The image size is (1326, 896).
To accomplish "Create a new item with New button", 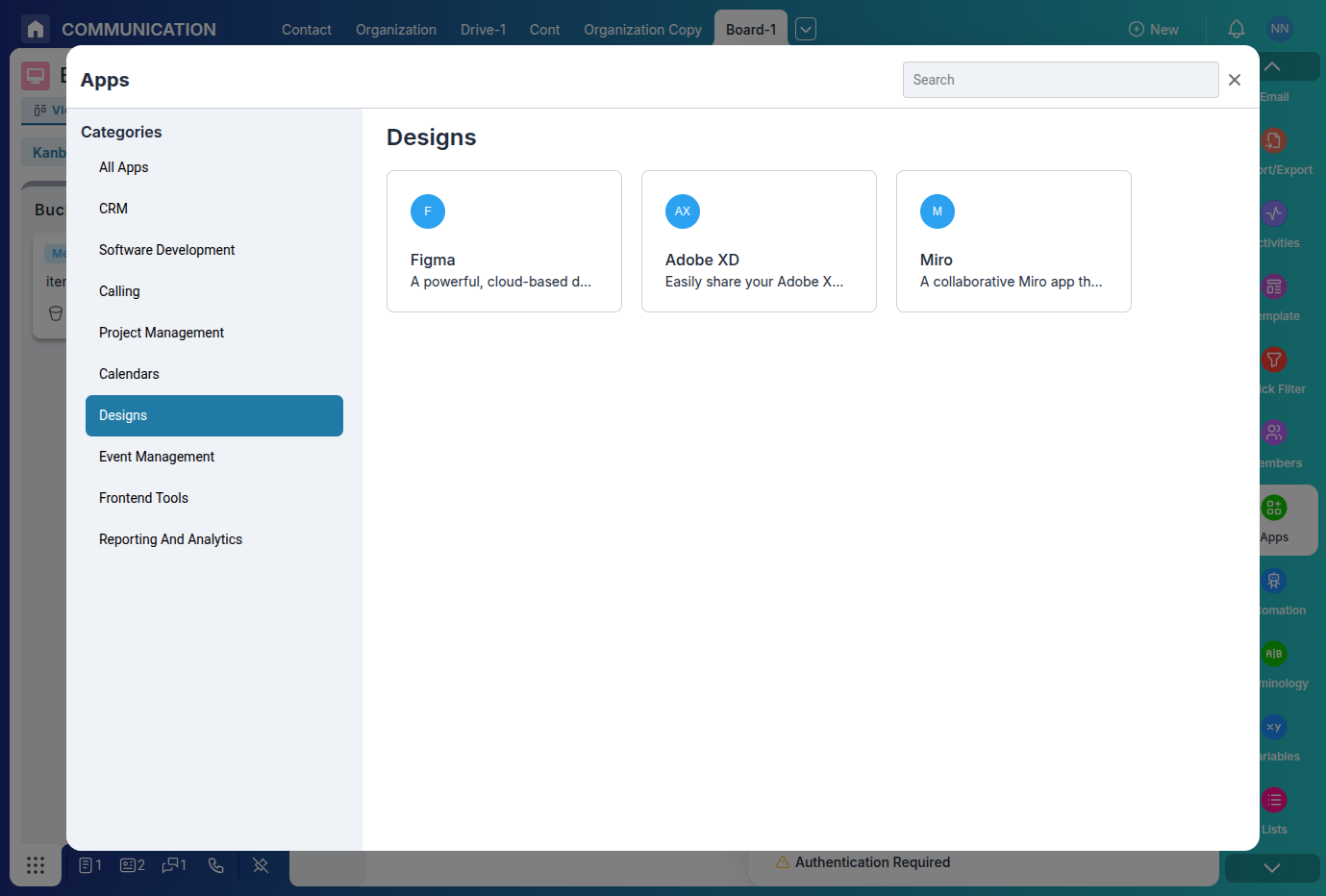I will 1153,29.
